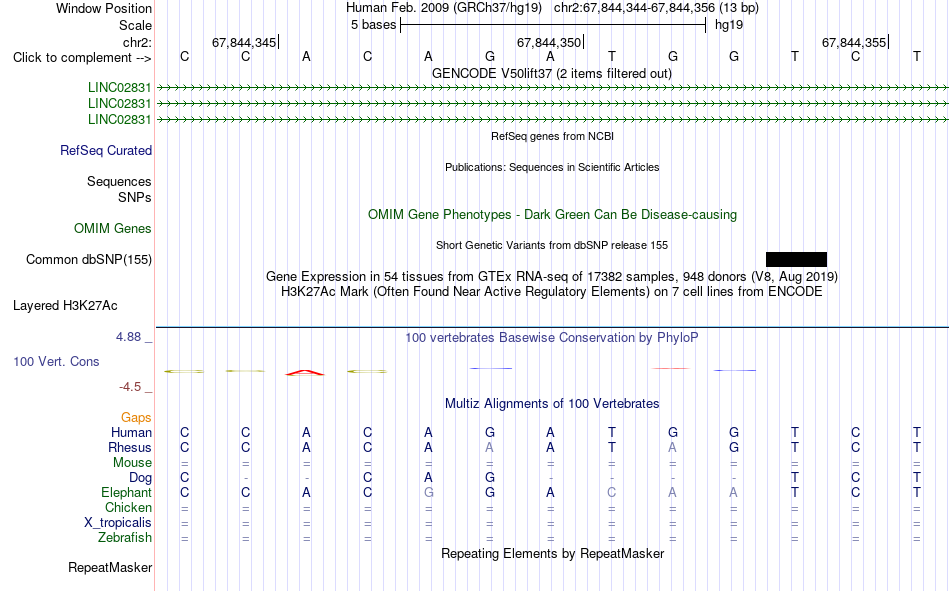Click the chr2:67,844,344-67,844,356 position text

[634, 8]
